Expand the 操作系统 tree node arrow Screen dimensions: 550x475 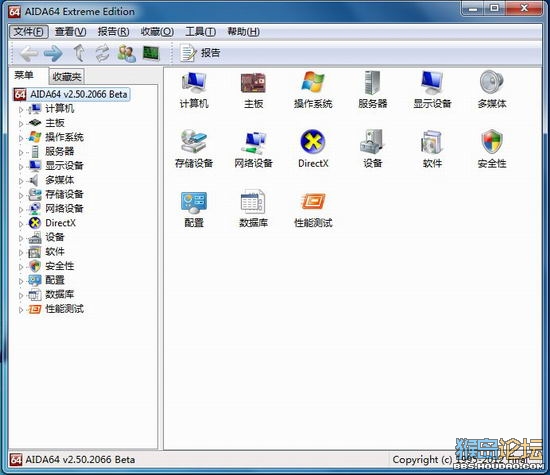[21, 138]
